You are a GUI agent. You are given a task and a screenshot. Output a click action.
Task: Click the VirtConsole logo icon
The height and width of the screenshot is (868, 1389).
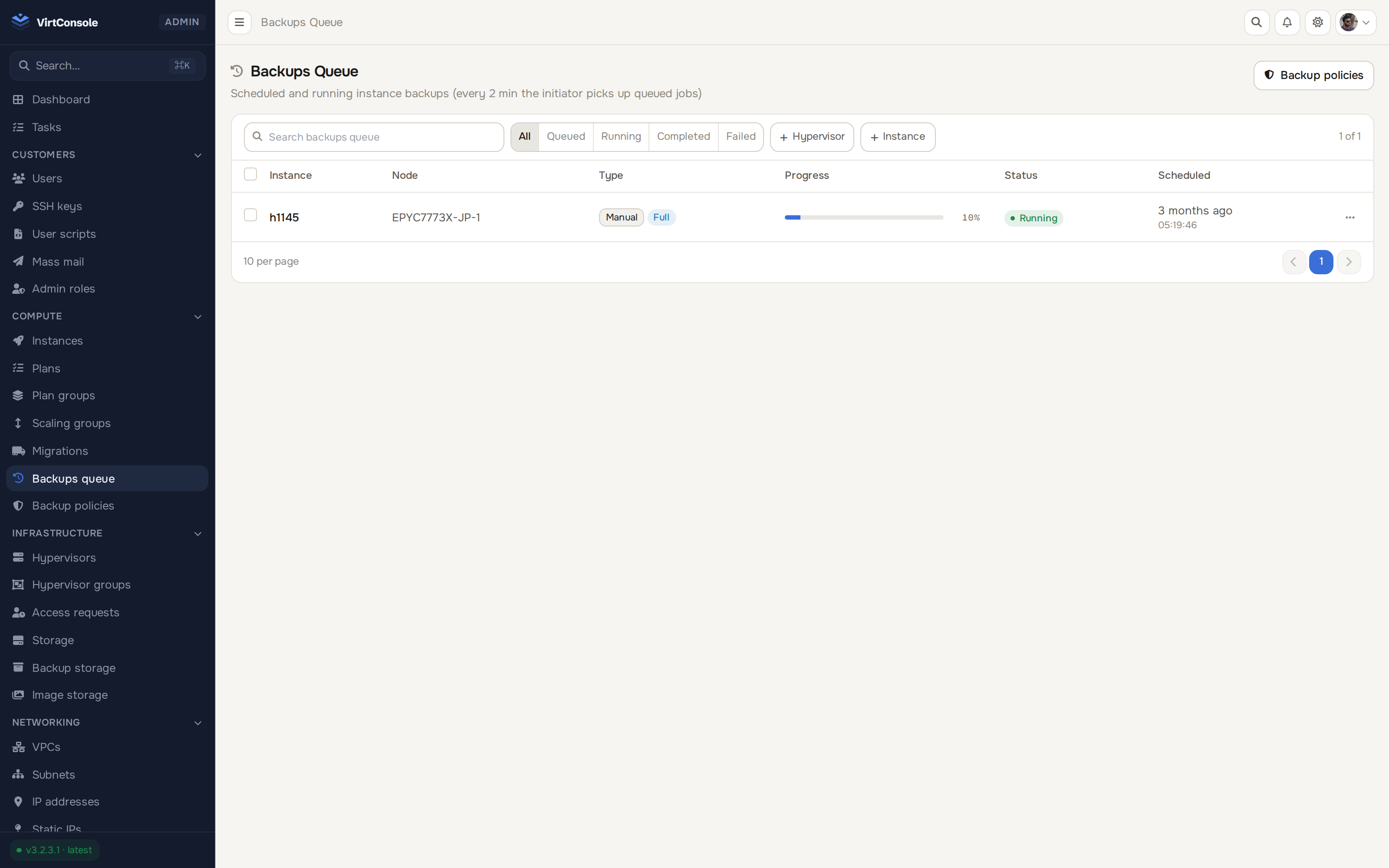pos(20,22)
